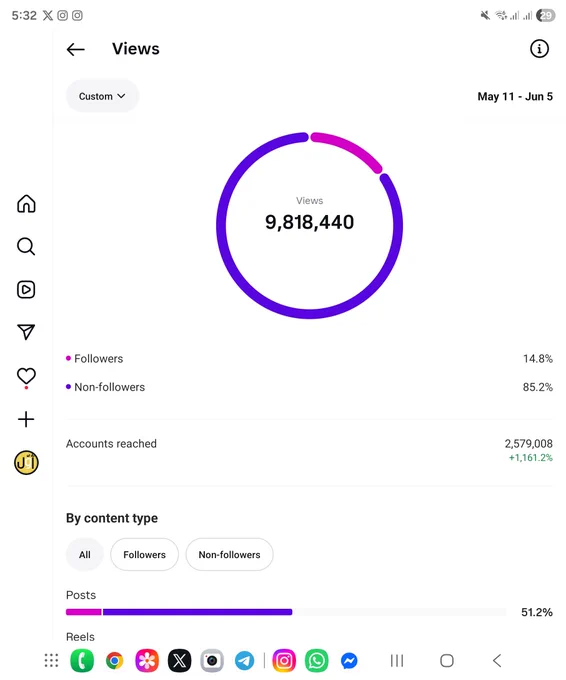Open Search from the sidebar magnifier icon
The image size is (566, 680).
pos(26,246)
